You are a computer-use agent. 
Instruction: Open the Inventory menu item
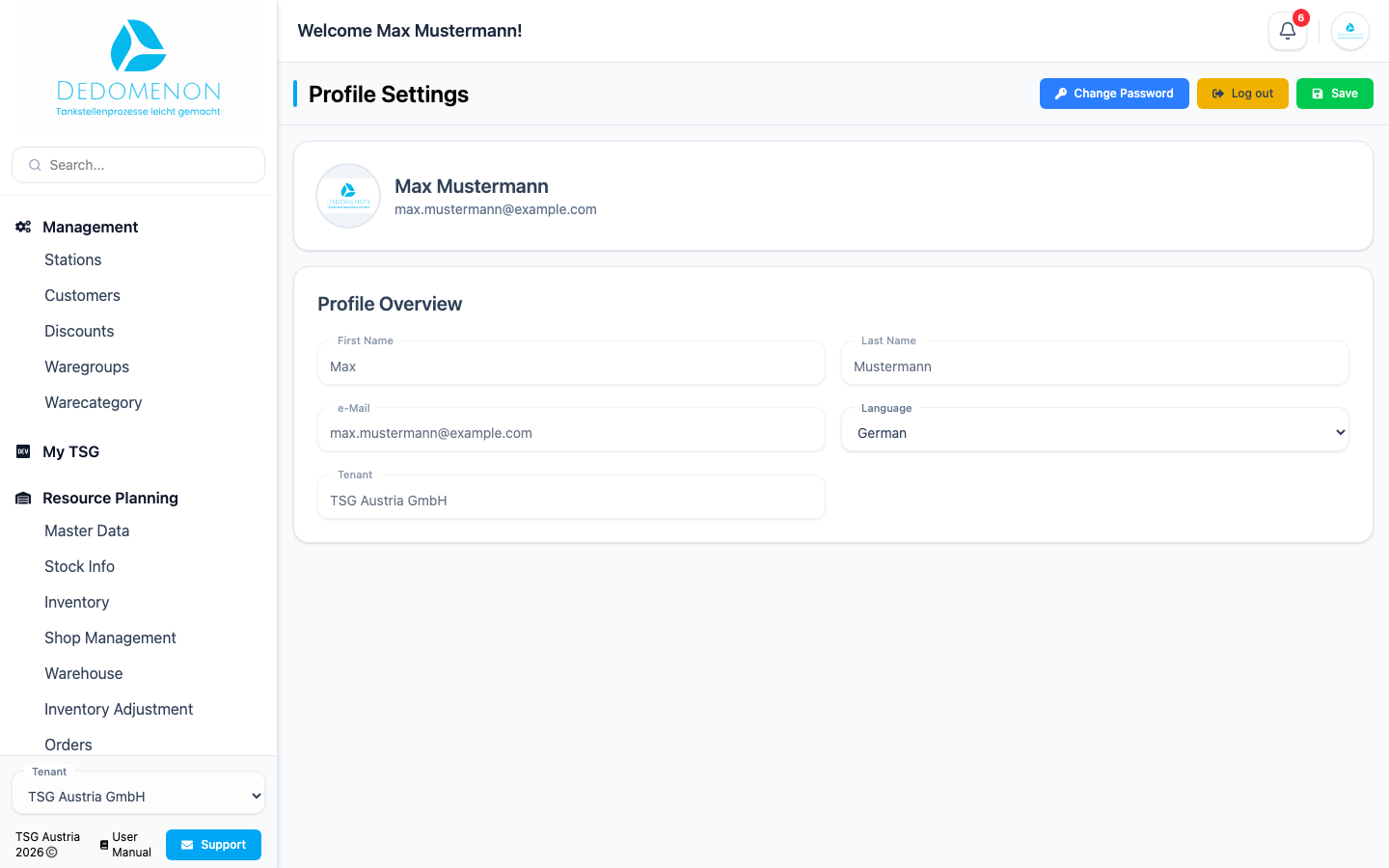(77, 603)
